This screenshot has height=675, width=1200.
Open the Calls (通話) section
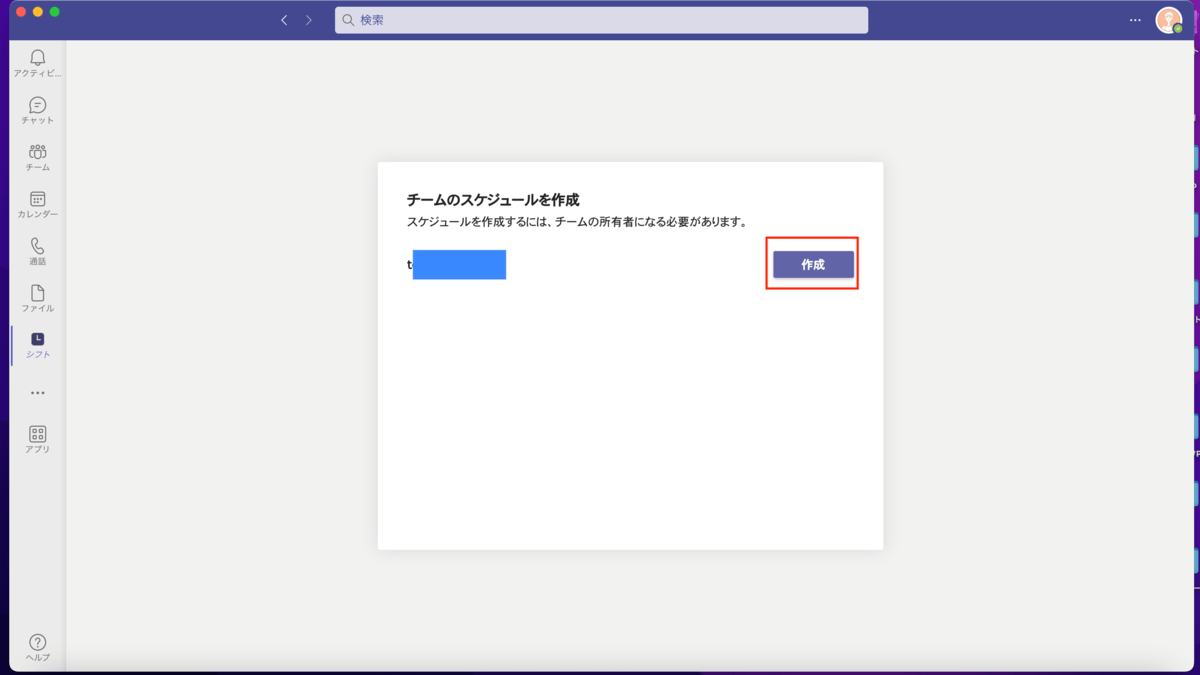pos(37,252)
